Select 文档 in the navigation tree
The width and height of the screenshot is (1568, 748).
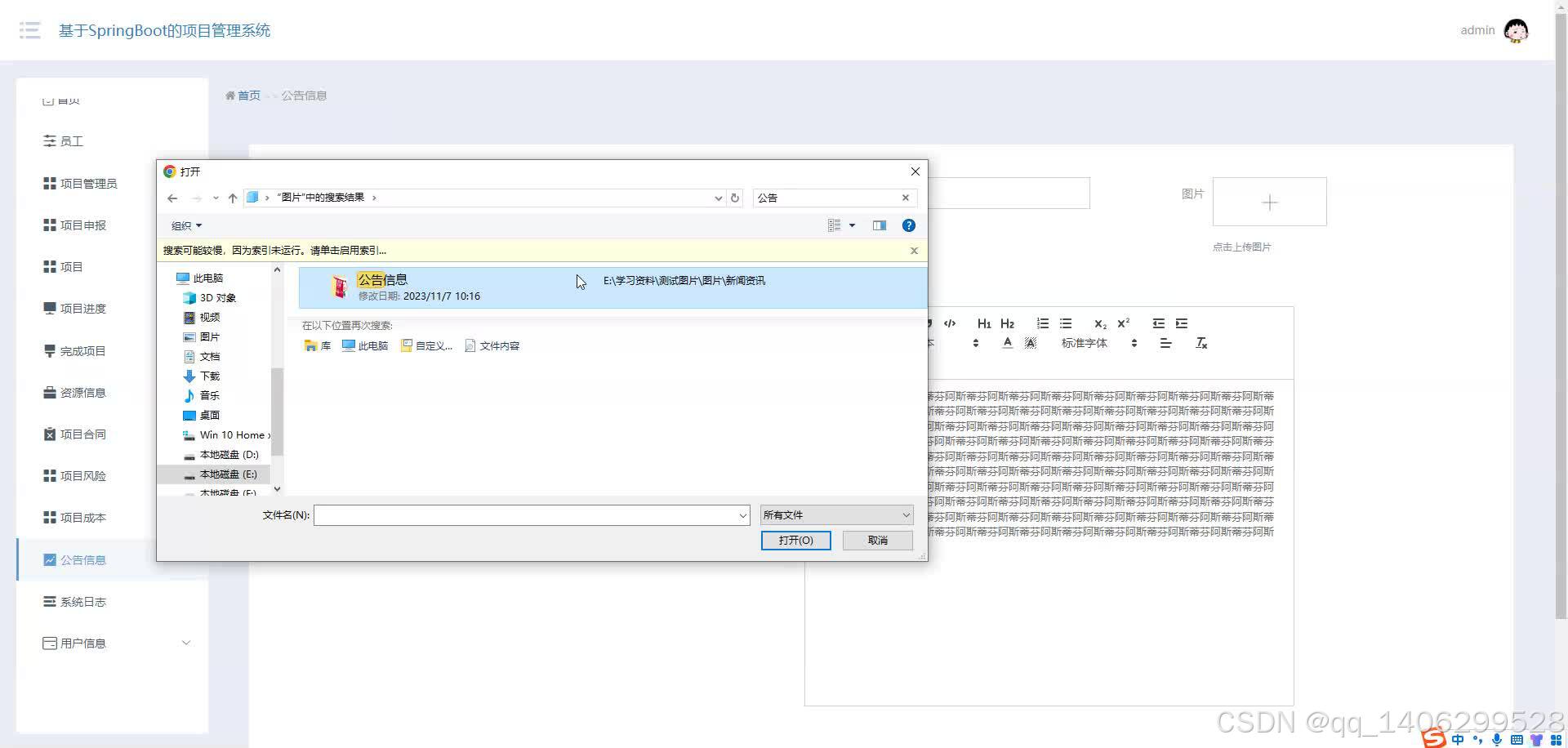[202, 357]
